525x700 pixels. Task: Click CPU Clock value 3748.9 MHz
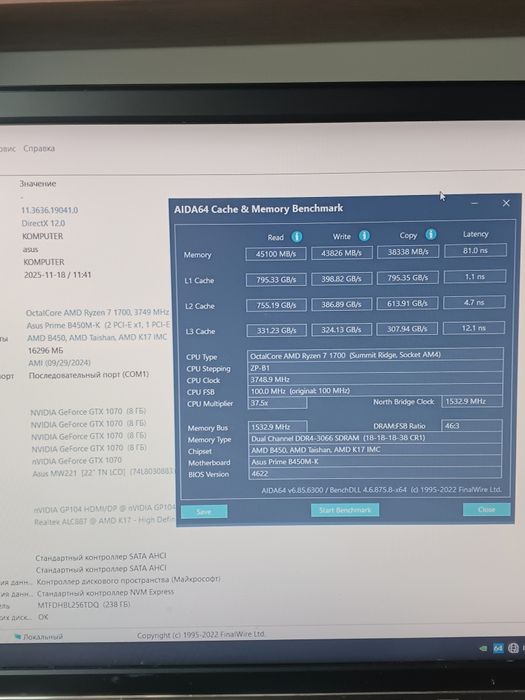(x=375, y=379)
